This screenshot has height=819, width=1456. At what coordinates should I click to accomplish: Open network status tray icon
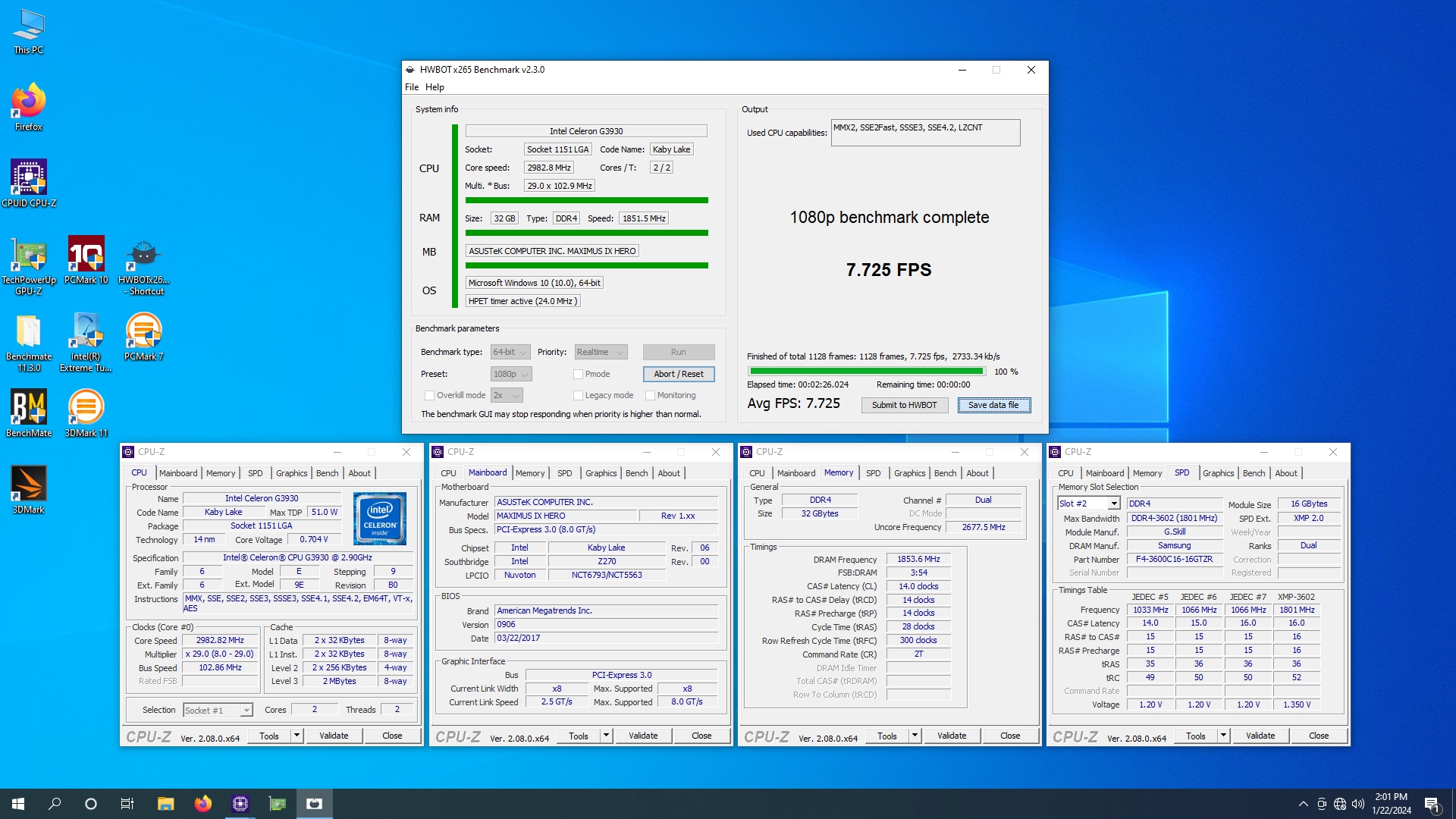click(x=1340, y=804)
